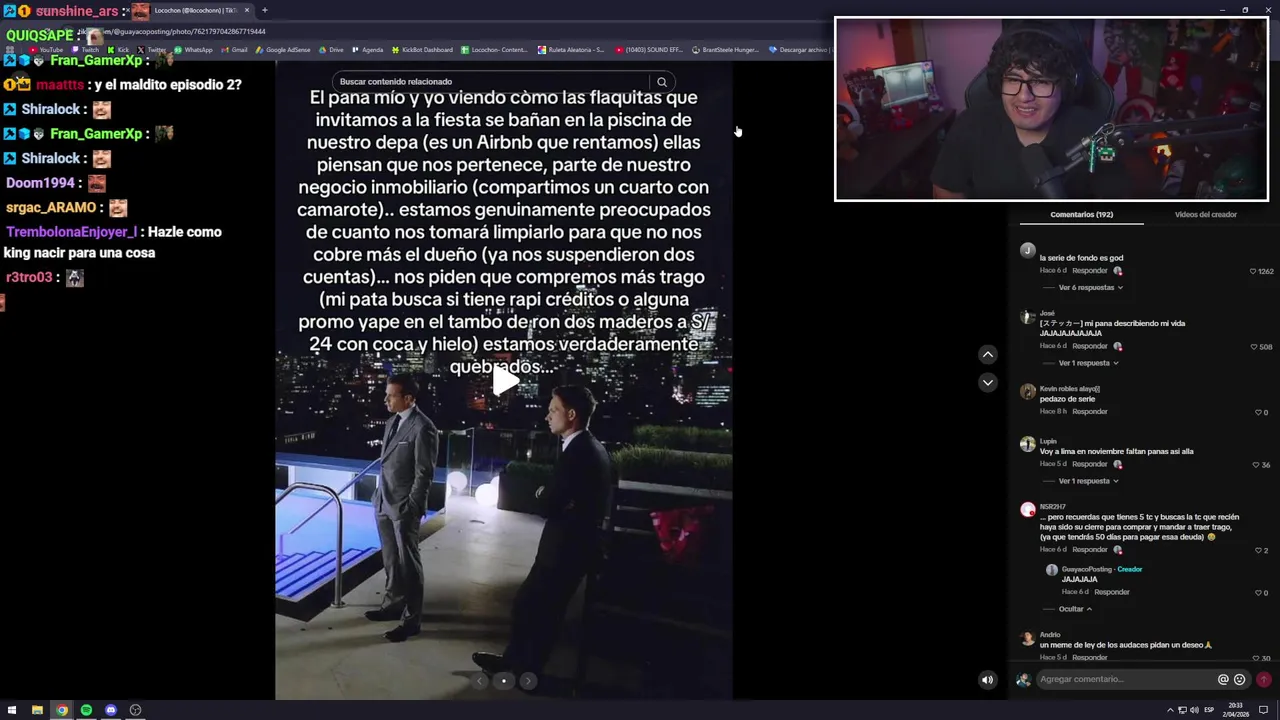Focus the 'Agregar comentario...' input field

point(1125,679)
